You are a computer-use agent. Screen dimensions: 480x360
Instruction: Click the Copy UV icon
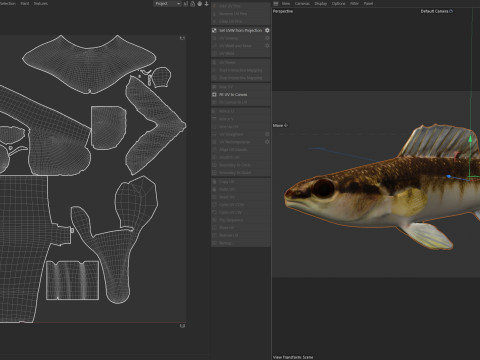[x=214, y=182]
